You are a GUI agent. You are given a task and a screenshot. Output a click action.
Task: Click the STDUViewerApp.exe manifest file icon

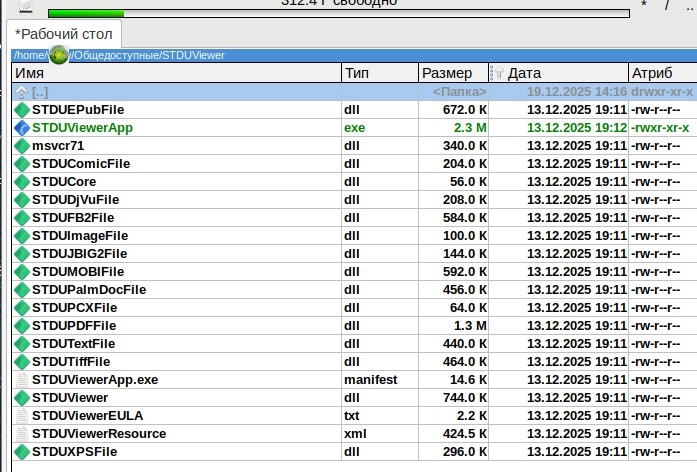(23, 380)
